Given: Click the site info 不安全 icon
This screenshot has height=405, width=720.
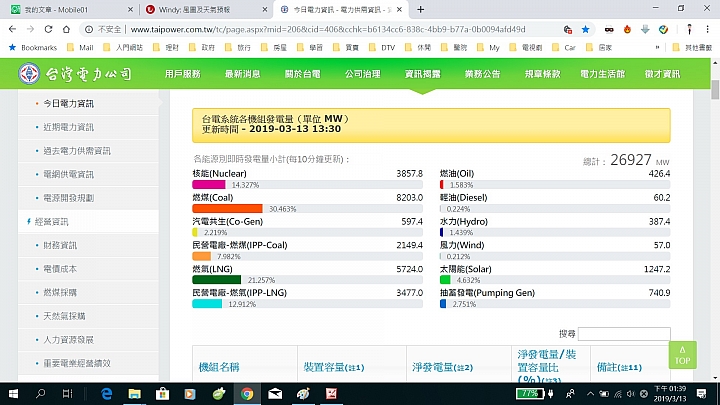Looking at the screenshot, I should [89, 29].
